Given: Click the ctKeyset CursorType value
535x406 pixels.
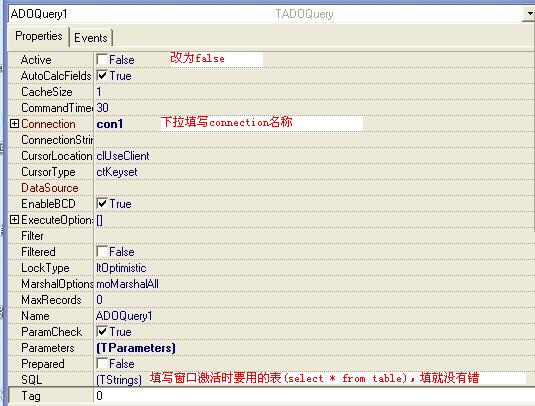Looking at the screenshot, I should [x=117, y=172].
